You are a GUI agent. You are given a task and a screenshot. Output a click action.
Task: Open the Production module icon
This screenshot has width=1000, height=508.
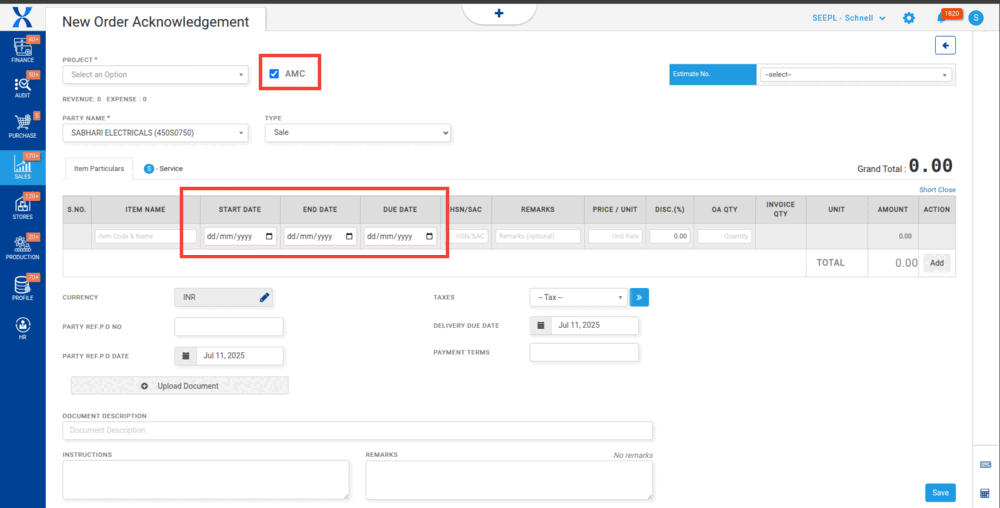coord(22,247)
